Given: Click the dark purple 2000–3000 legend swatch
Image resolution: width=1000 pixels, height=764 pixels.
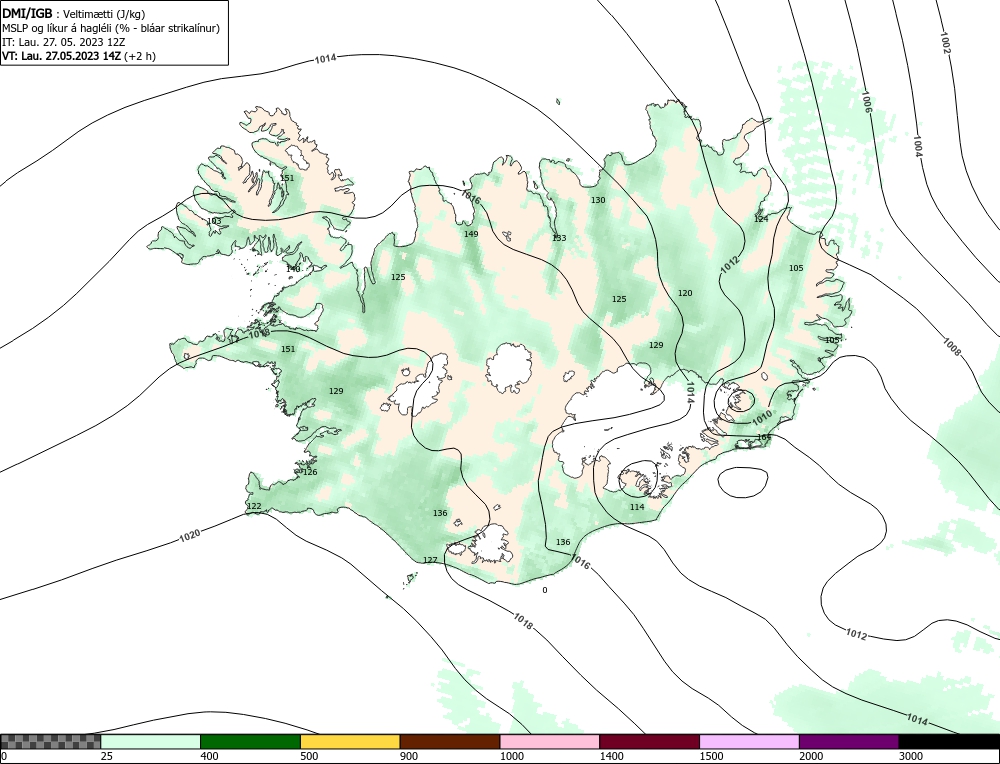Looking at the screenshot, I should pyautogui.click(x=849, y=741).
